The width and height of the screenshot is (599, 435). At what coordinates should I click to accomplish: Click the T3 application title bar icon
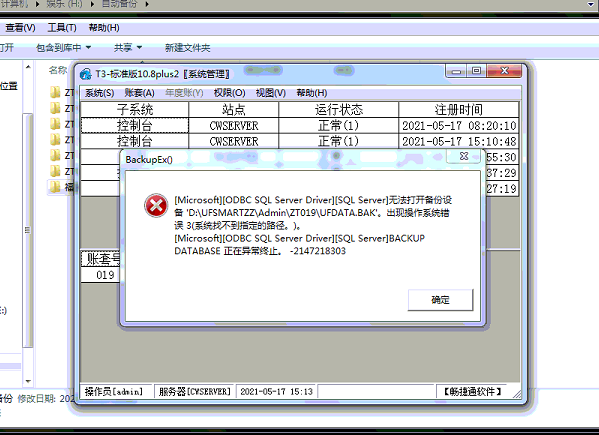pos(86,74)
